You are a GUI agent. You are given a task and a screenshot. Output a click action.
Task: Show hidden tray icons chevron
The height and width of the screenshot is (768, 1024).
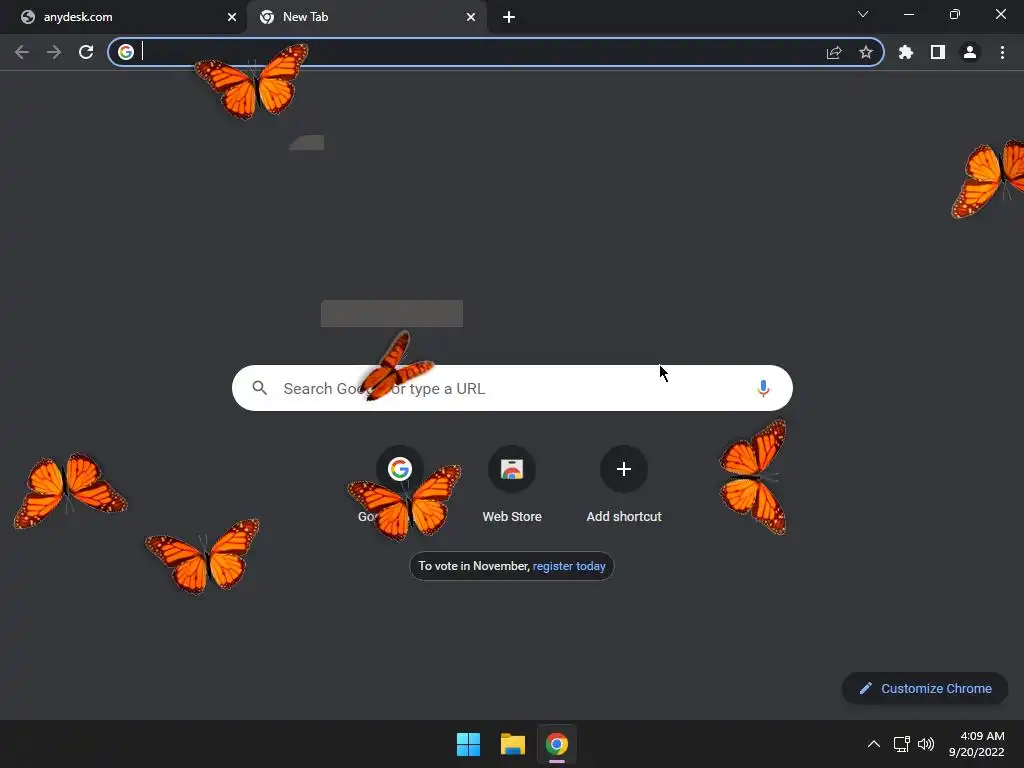tap(874, 744)
